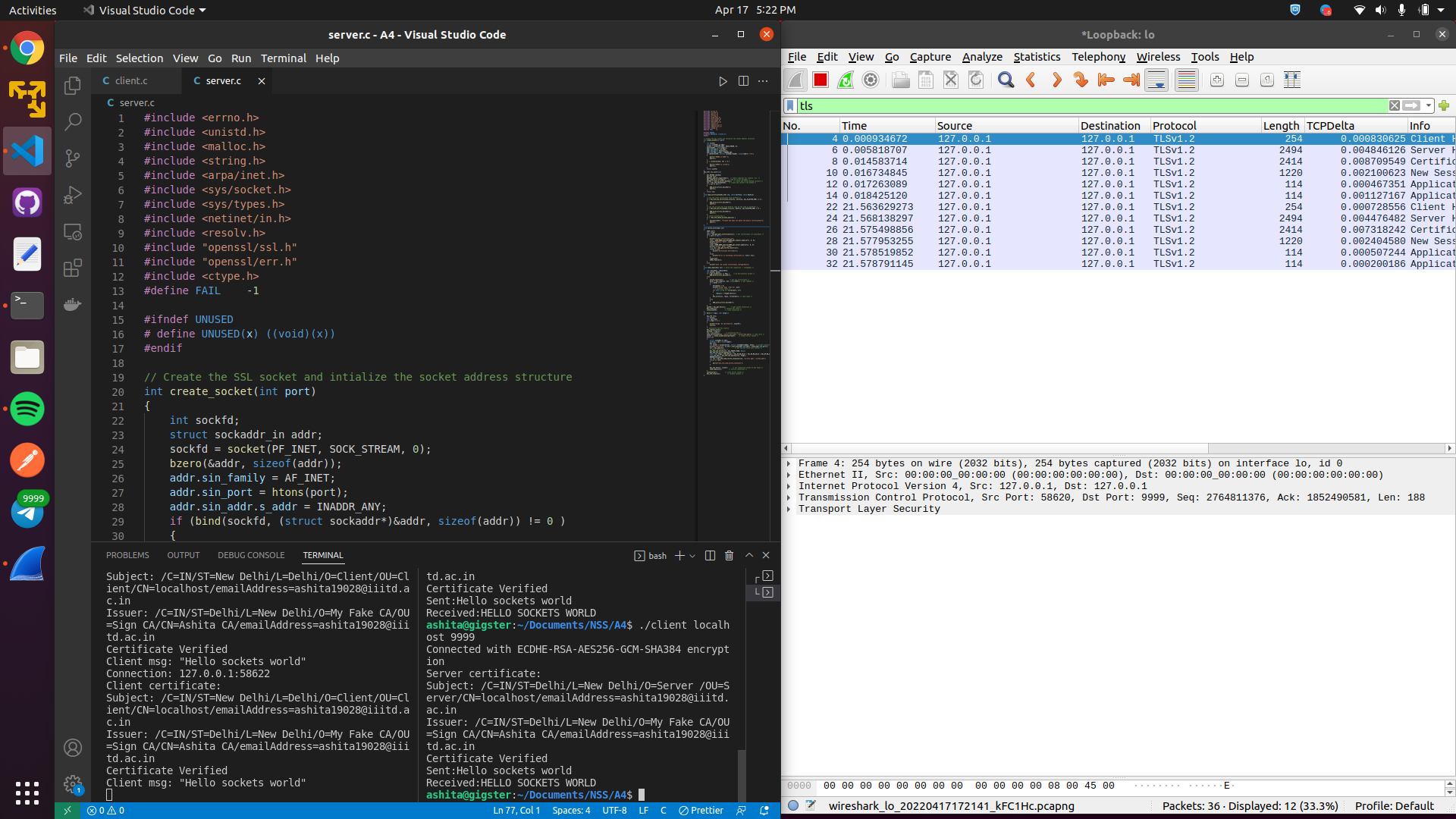Open the display filter history dropdown
Image resolution: width=1456 pixels, height=819 pixels.
(x=1429, y=105)
